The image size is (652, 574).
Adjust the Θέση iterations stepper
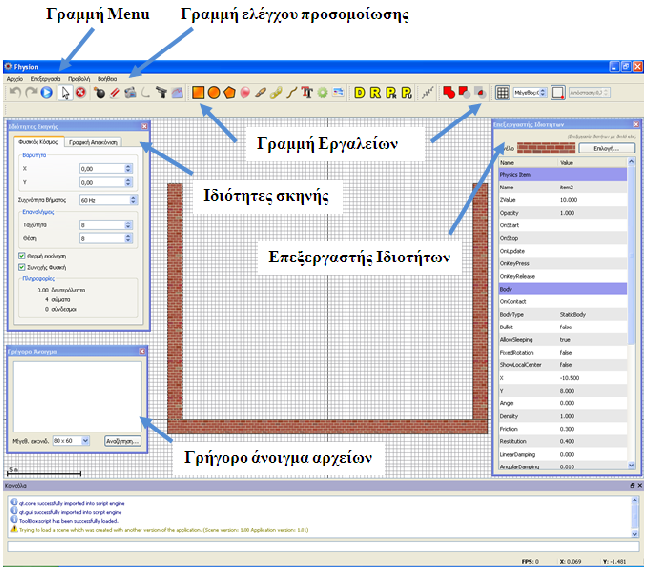pyautogui.click(x=128, y=238)
